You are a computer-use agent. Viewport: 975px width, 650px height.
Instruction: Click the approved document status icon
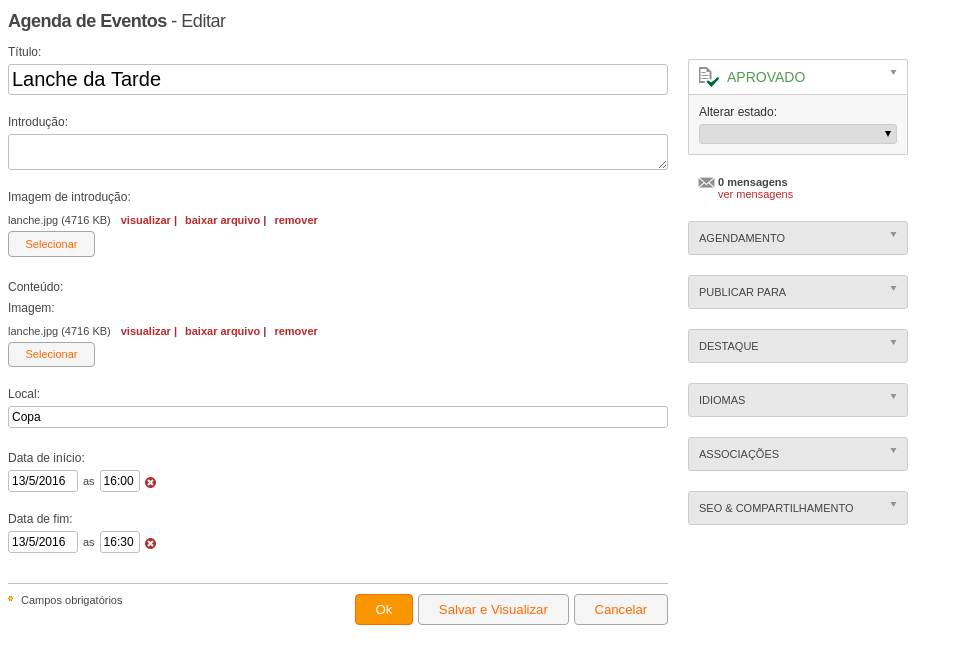click(x=709, y=77)
